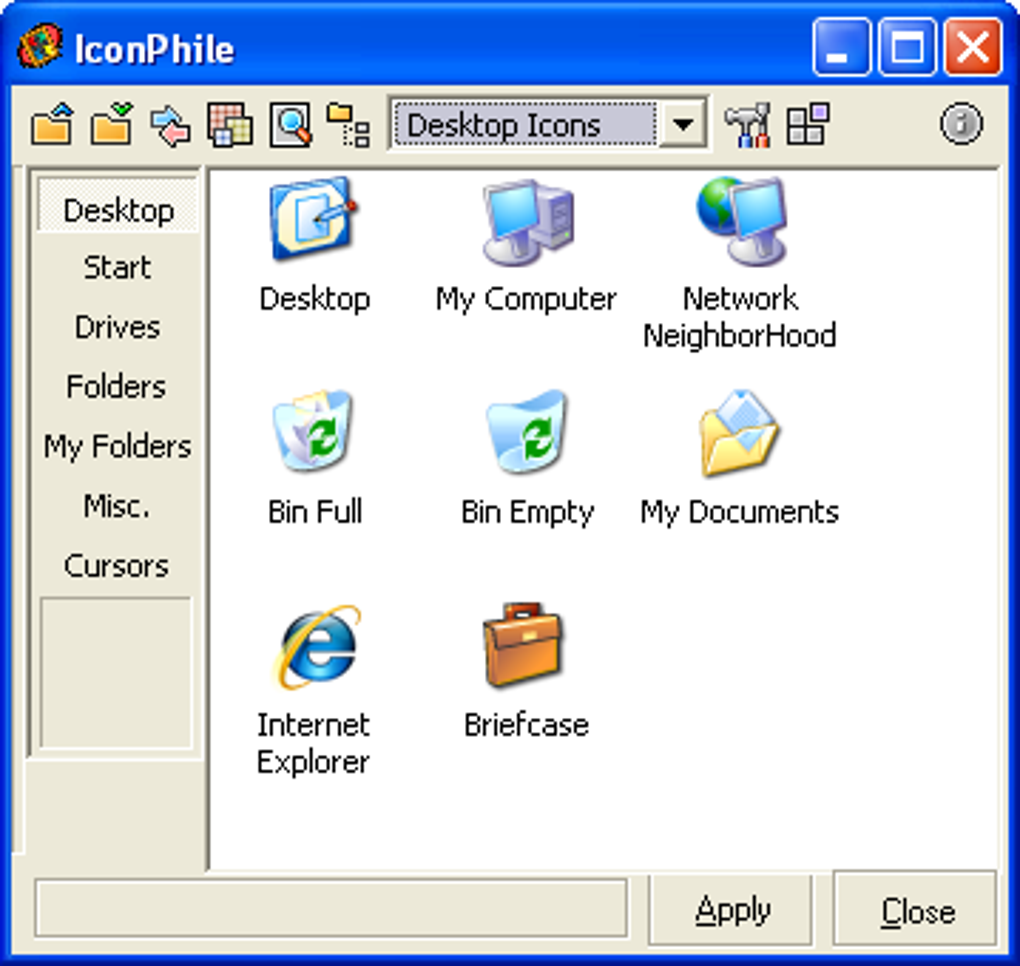Switch to the Start category
1020x966 pixels.
118,267
